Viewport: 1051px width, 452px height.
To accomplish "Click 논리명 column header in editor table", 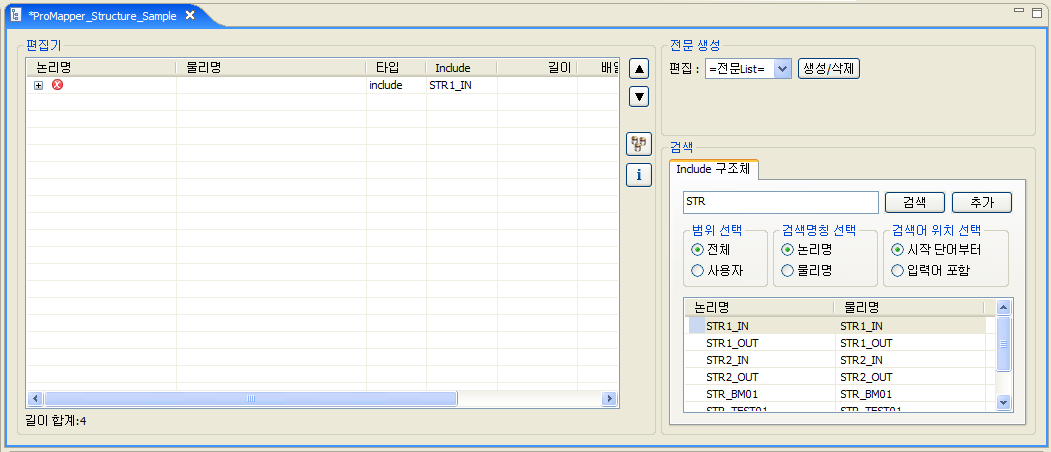I will (102, 68).
